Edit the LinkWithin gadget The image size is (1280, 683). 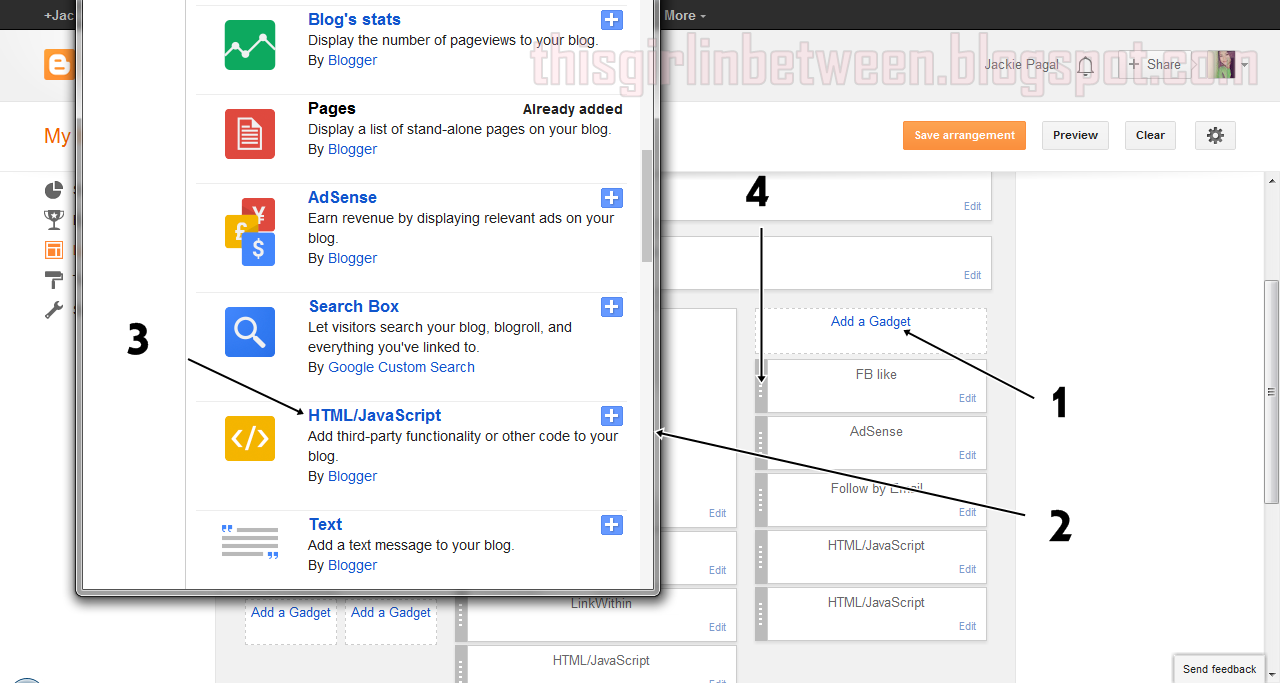coord(717,627)
